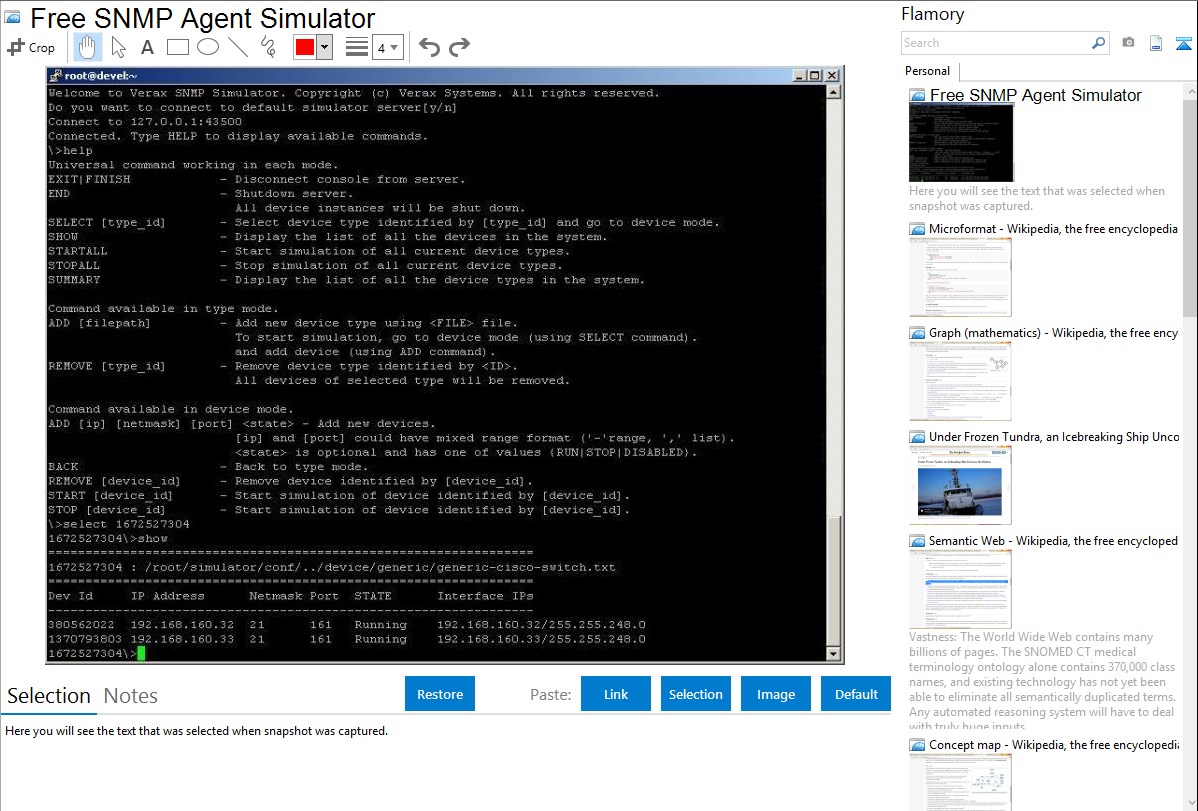Open the Selection tab

pyautogui.click(x=49, y=696)
